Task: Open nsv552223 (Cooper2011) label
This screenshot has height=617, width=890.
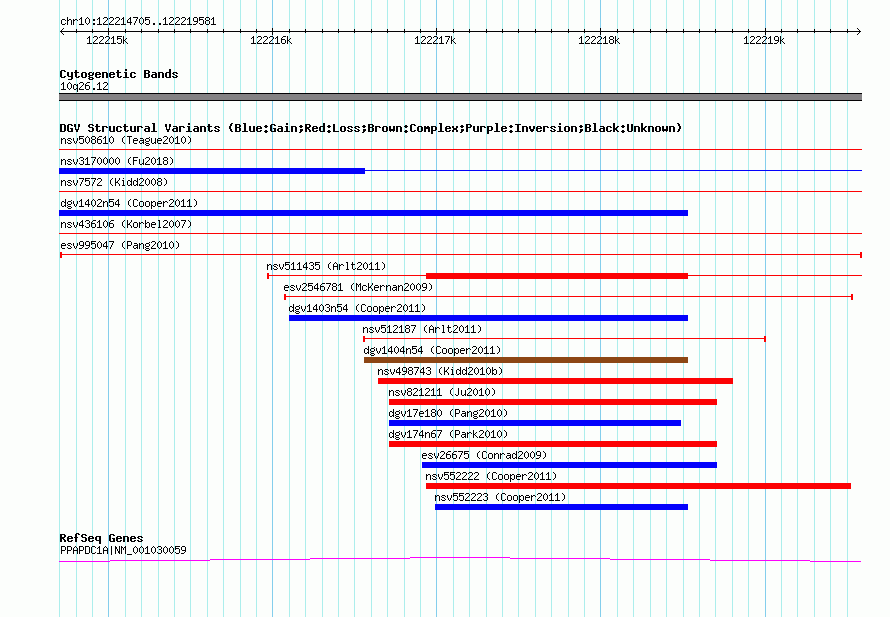Action: pos(500,497)
